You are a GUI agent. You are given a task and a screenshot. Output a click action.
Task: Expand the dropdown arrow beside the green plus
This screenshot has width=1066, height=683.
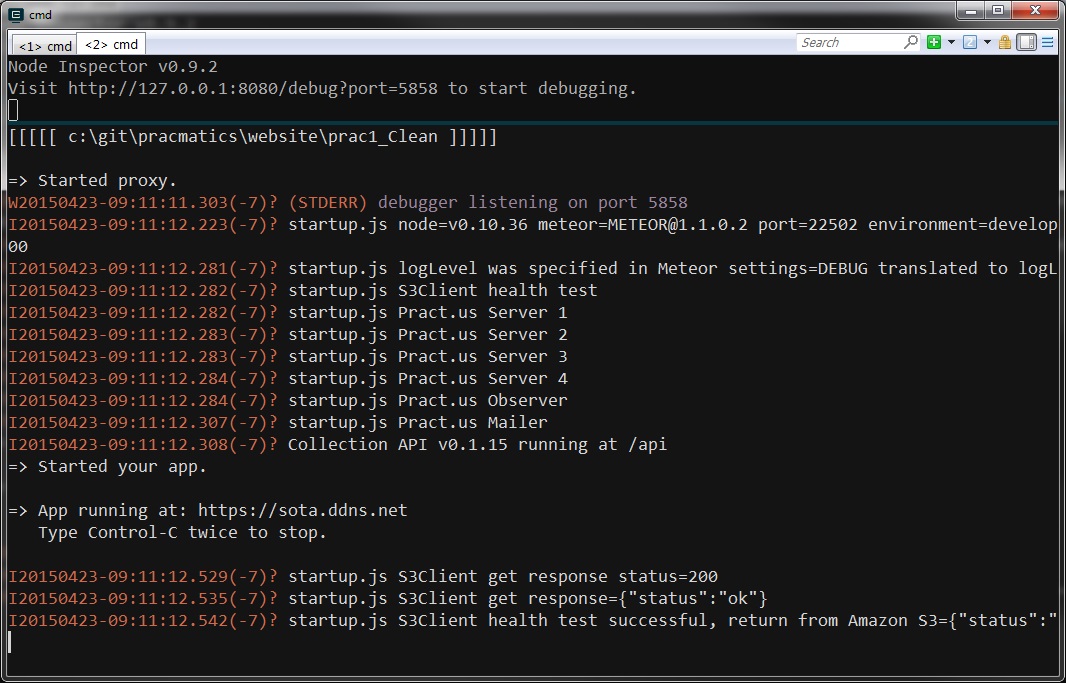click(951, 42)
